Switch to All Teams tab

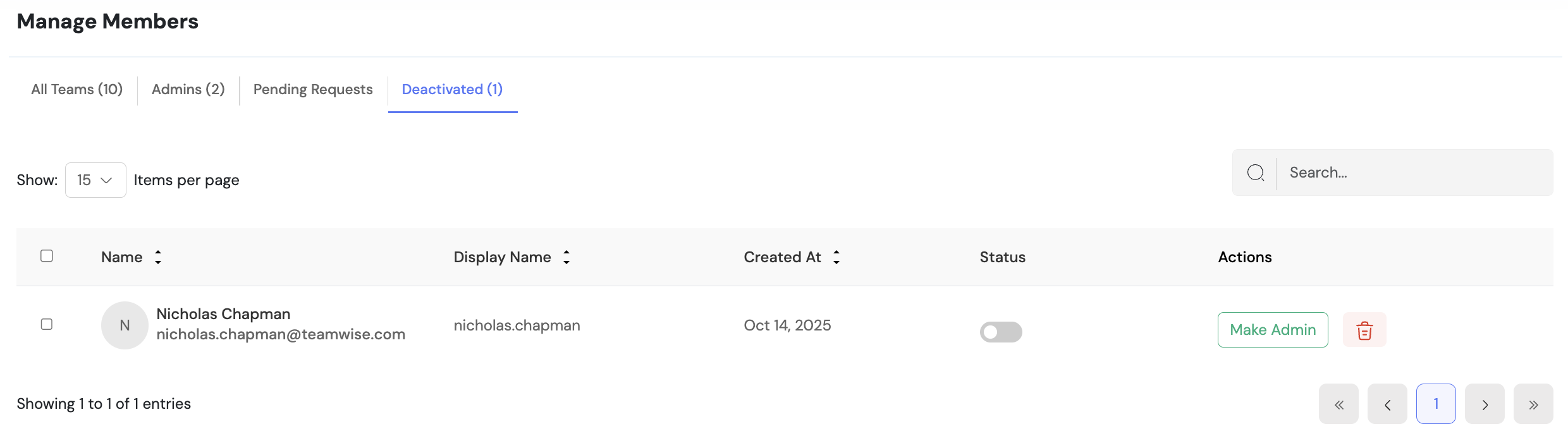(x=77, y=90)
